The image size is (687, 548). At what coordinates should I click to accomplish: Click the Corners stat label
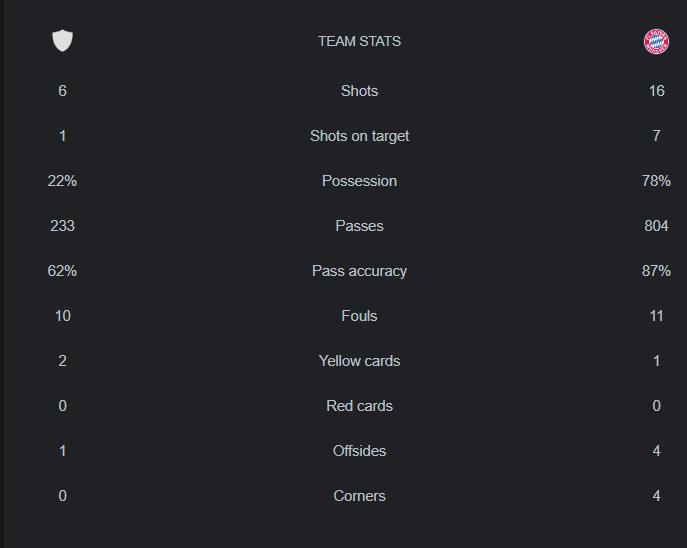click(x=359, y=496)
